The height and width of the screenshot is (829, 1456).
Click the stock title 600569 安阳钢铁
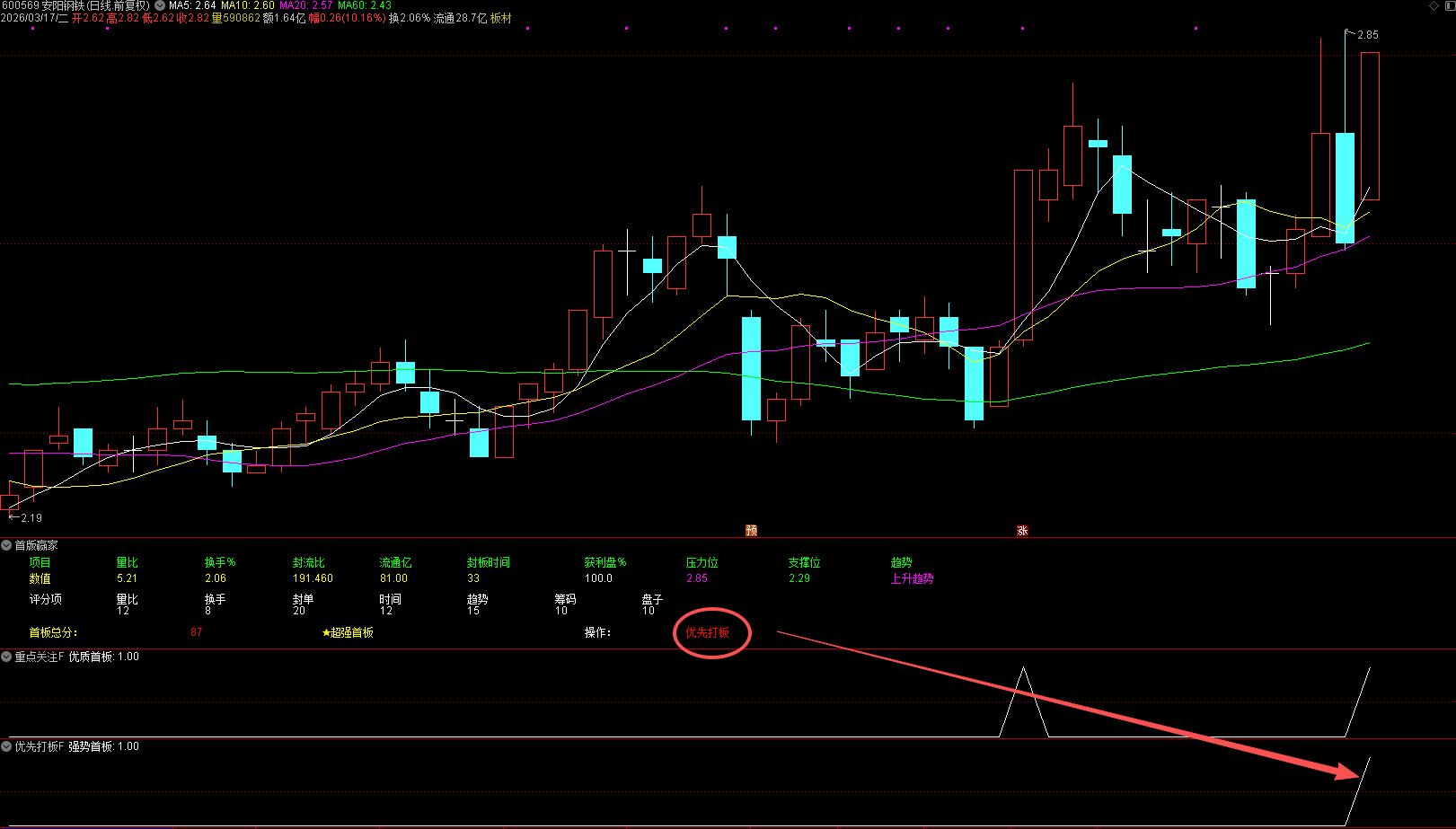pos(43,5)
